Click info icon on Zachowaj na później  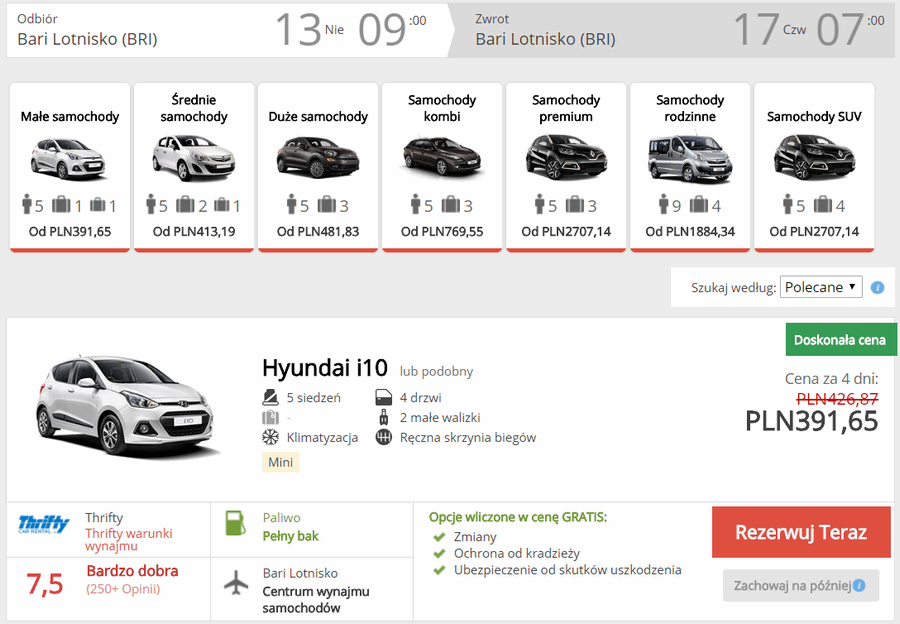(x=859, y=586)
